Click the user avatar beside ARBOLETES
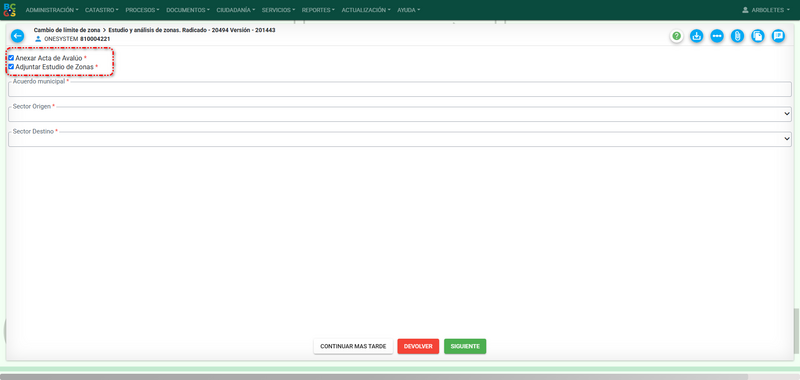This screenshot has height=380, width=800. 745,10
